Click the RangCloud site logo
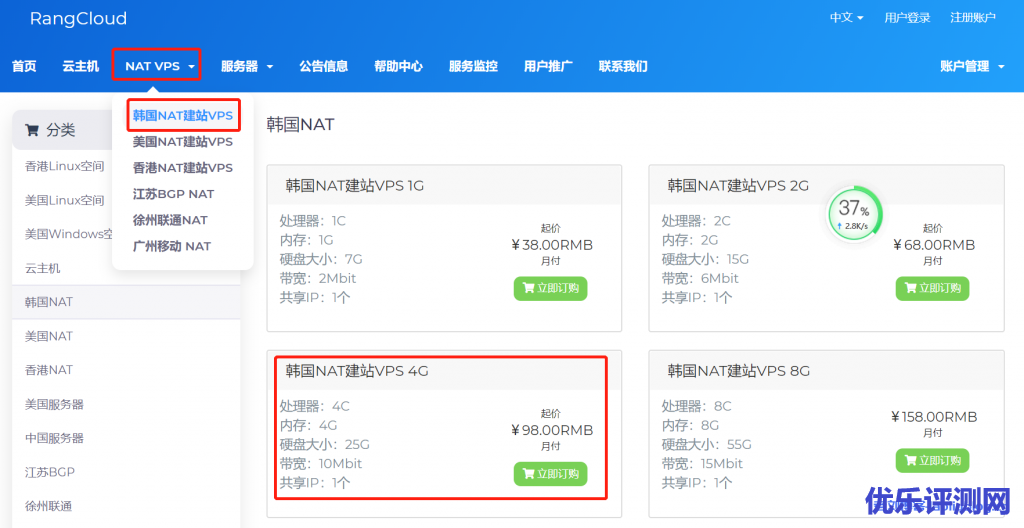Screen dimensions: 1024x528 coord(78,19)
